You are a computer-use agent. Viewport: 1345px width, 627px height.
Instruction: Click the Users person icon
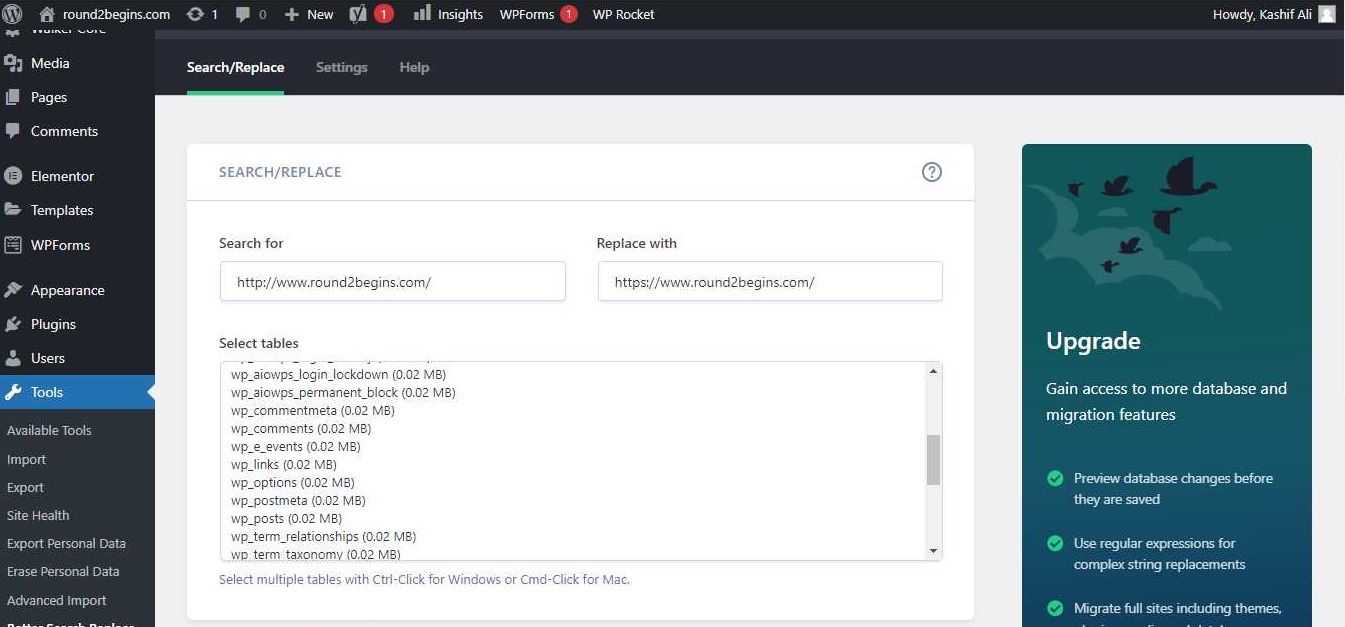click(13, 358)
